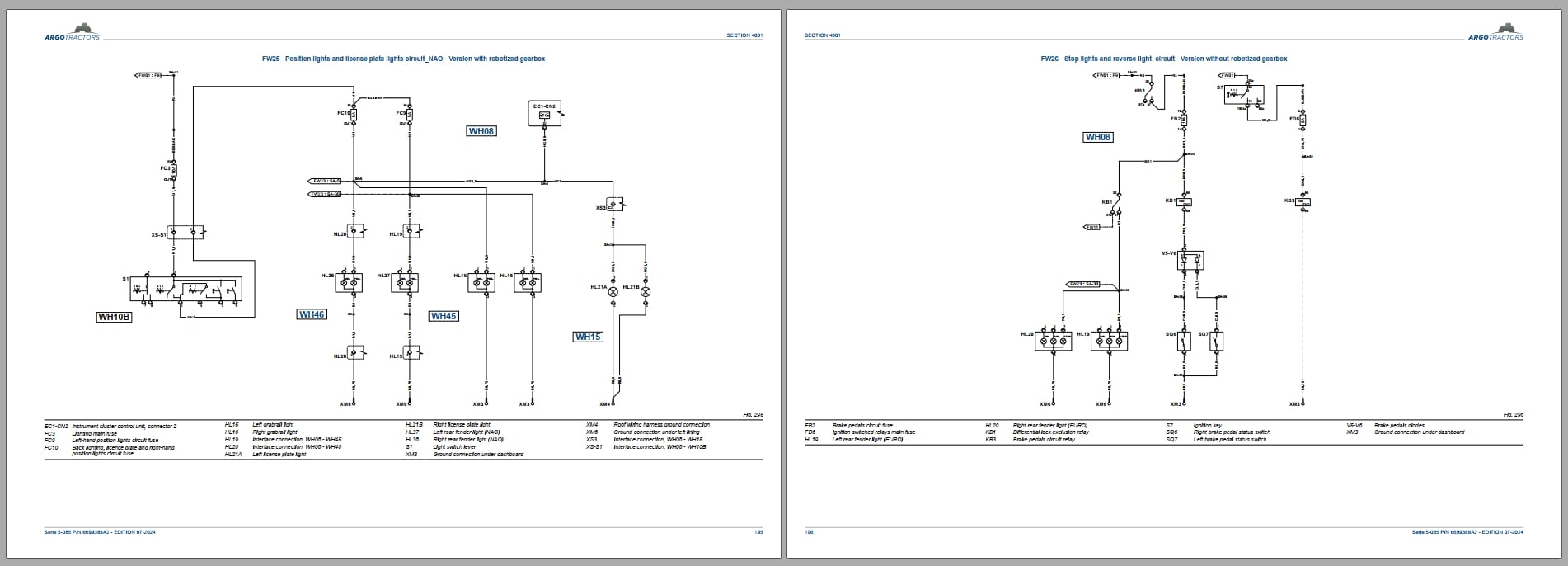Select the 'Fig. 295' caption

click(753, 415)
